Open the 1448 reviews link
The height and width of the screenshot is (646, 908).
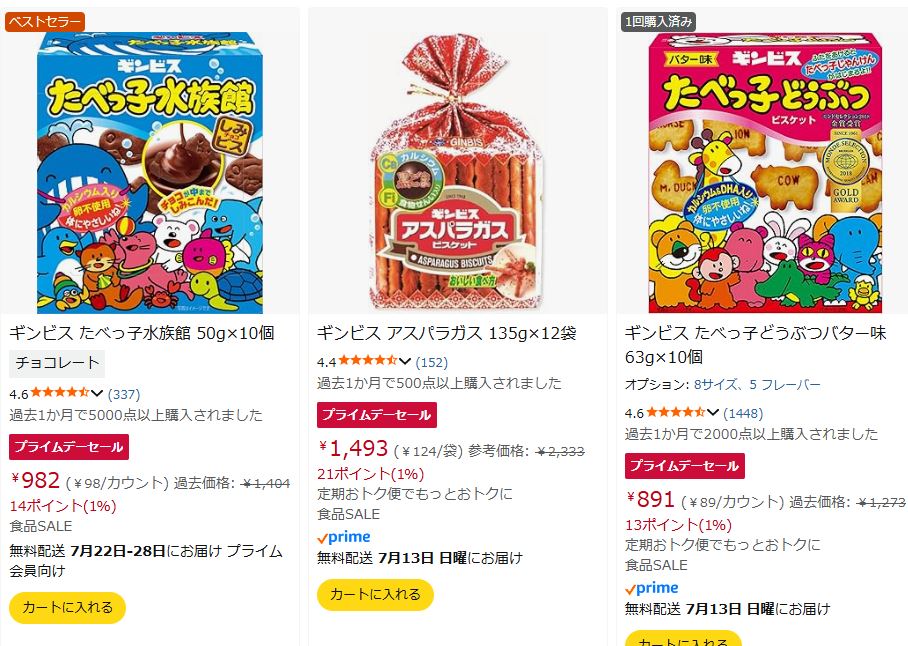[743, 413]
